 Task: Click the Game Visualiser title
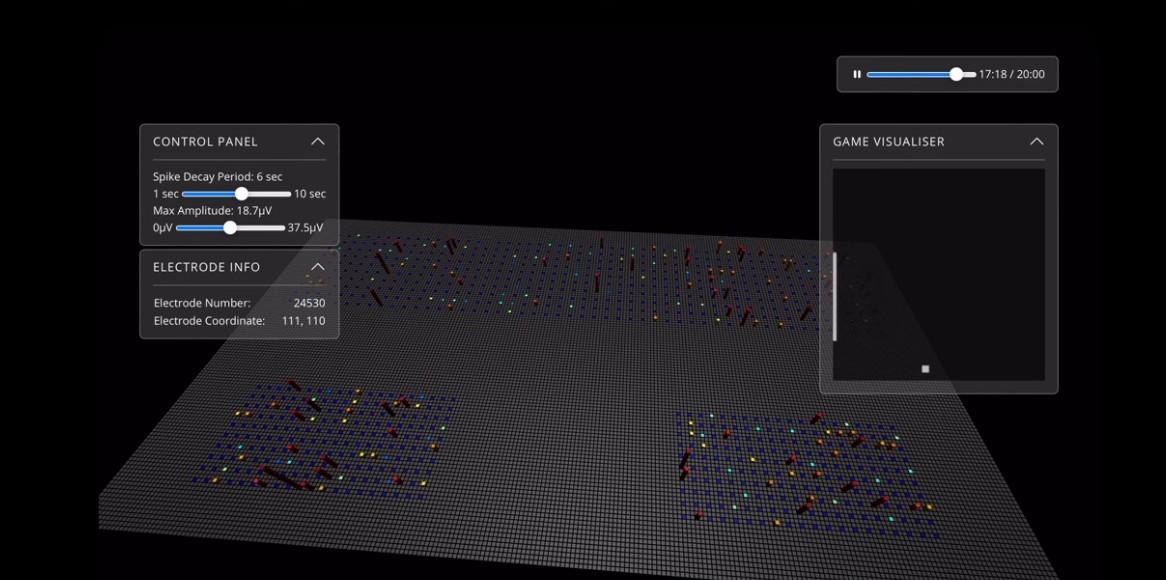[x=889, y=141]
